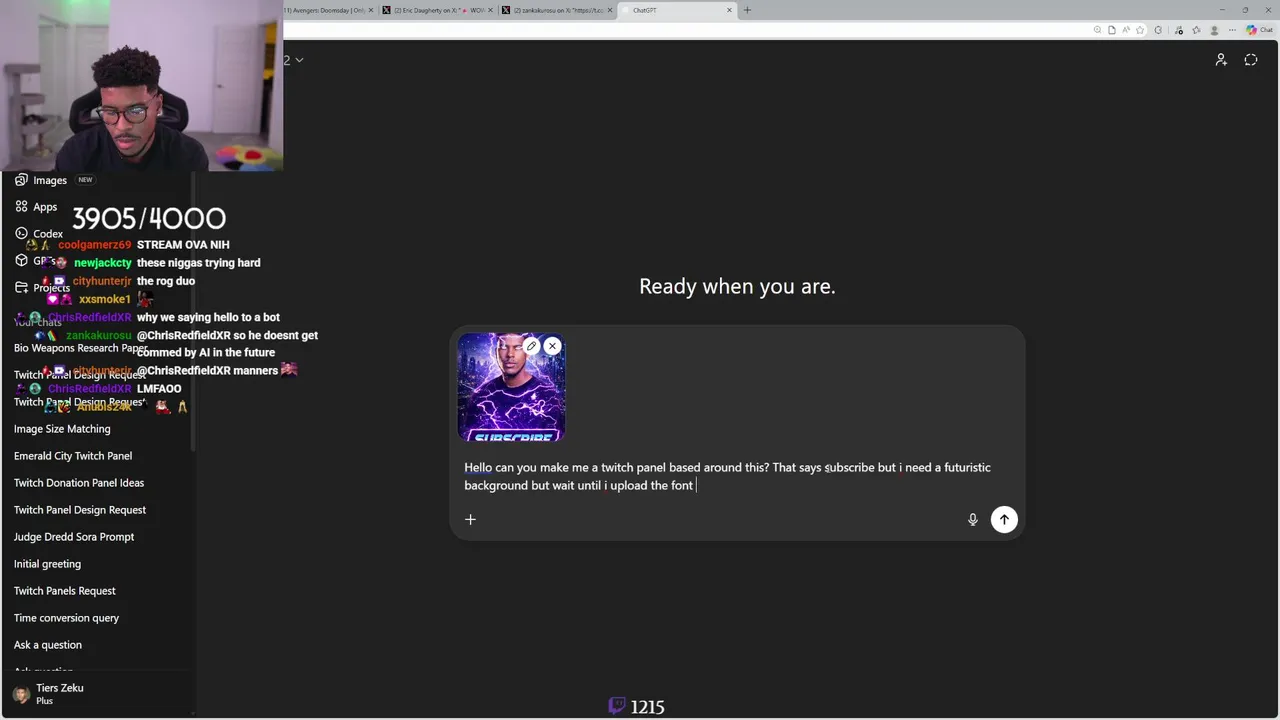Switch to Avengers: Doomsday tab
Screen dimensions: 1280x720
pyautogui.click(x=326, y=10)
